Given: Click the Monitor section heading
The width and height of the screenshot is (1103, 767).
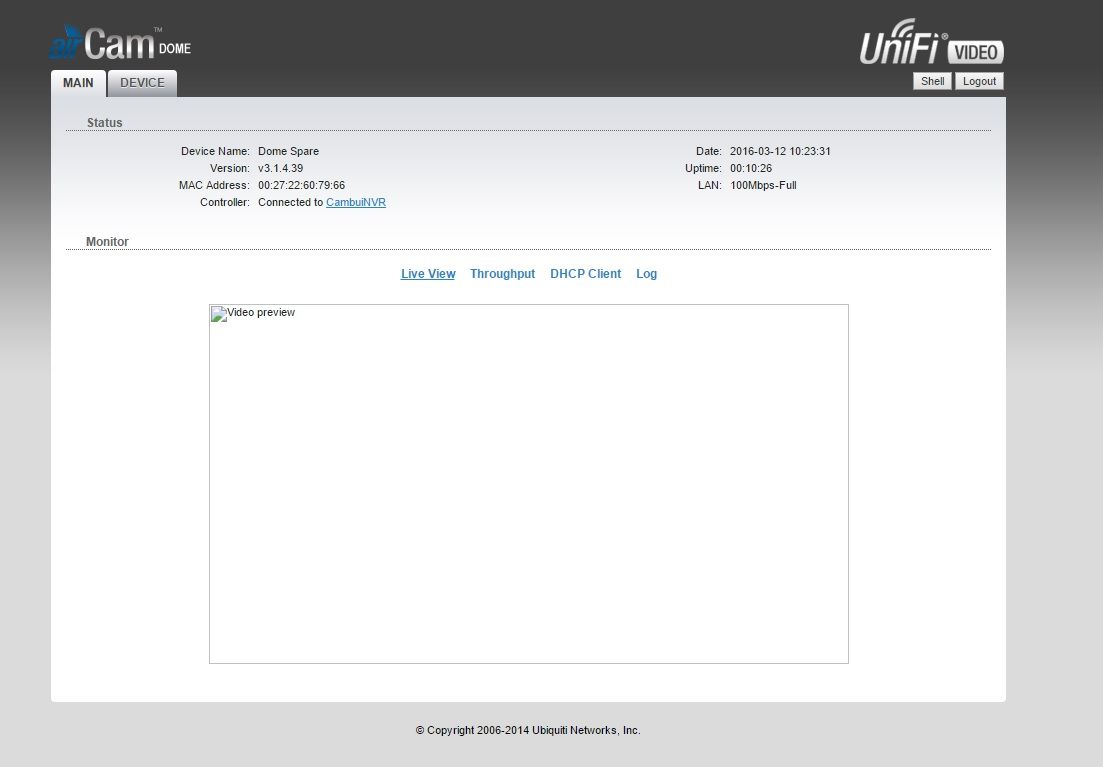Looking at the screenshot, I should pyautogui.click(x=107, y=242).
